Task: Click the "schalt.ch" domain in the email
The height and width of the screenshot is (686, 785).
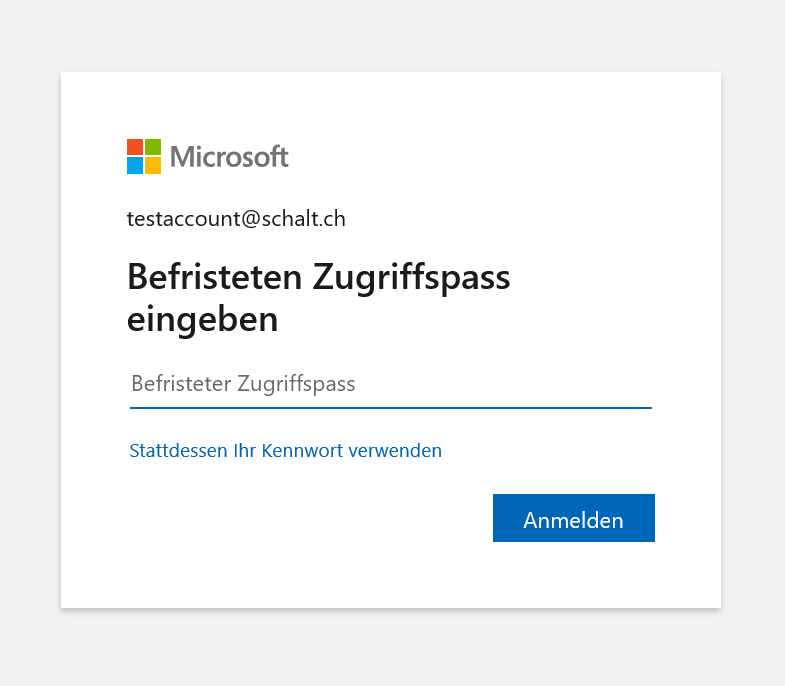Action: click(x=304, y=219)
